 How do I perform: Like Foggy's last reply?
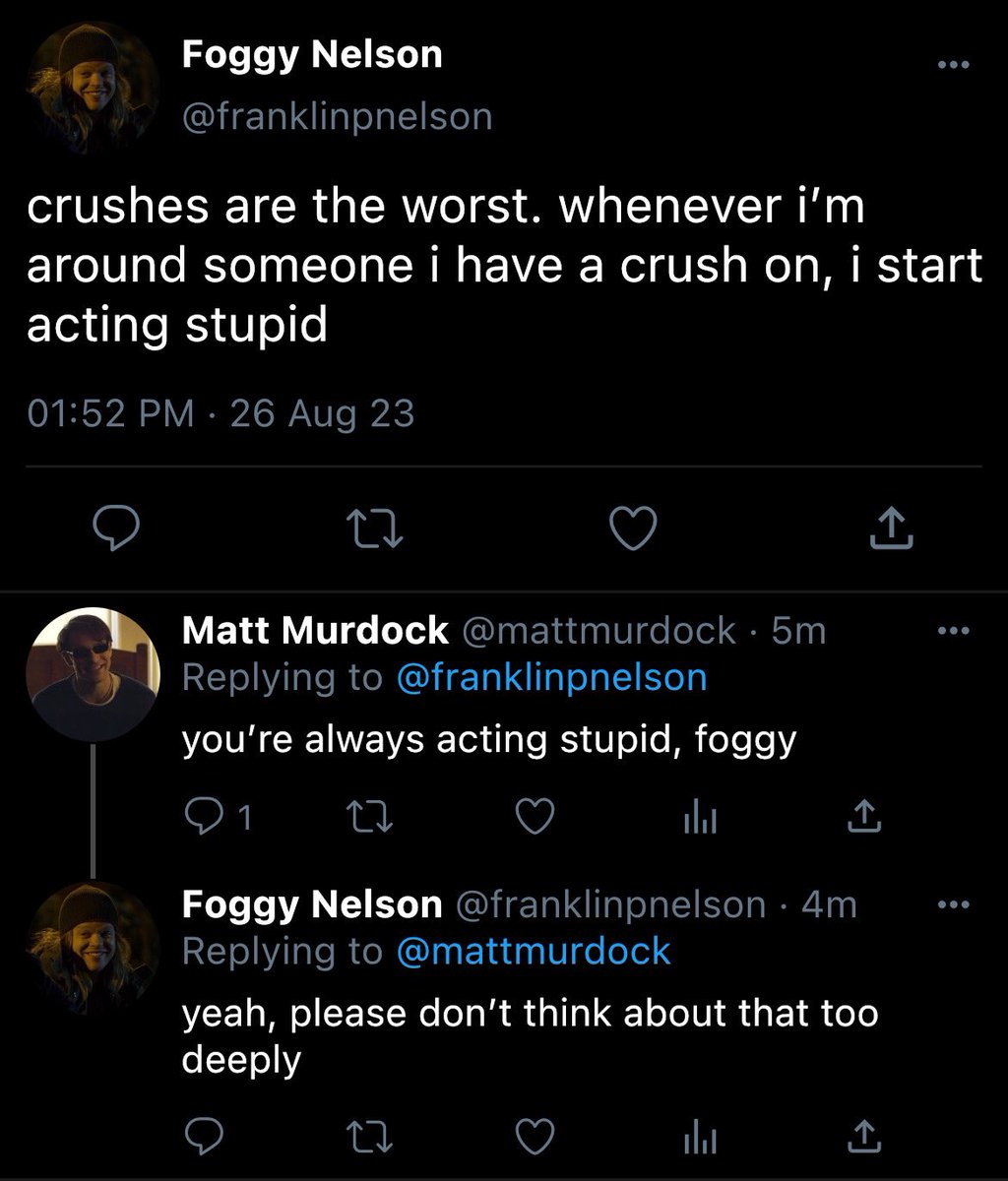pos(536,1137)
